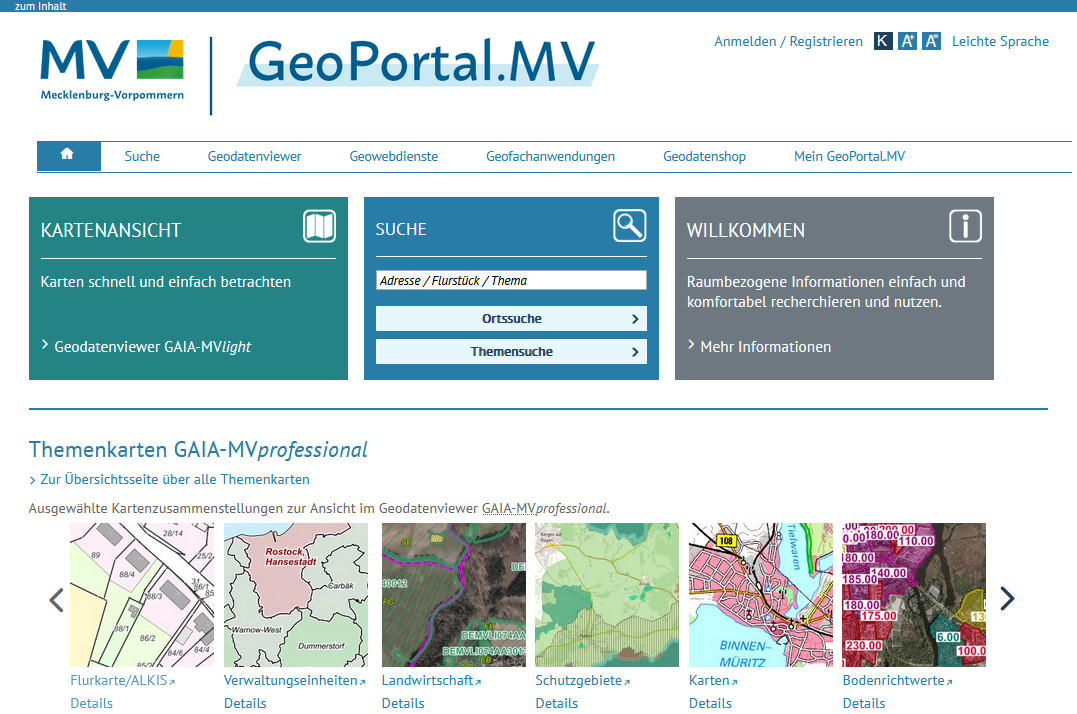Open the Flurkarte/ALKIS thumbnail
Screen dimensions: 1077x714
pyautogui.click(x=142, y=595)
